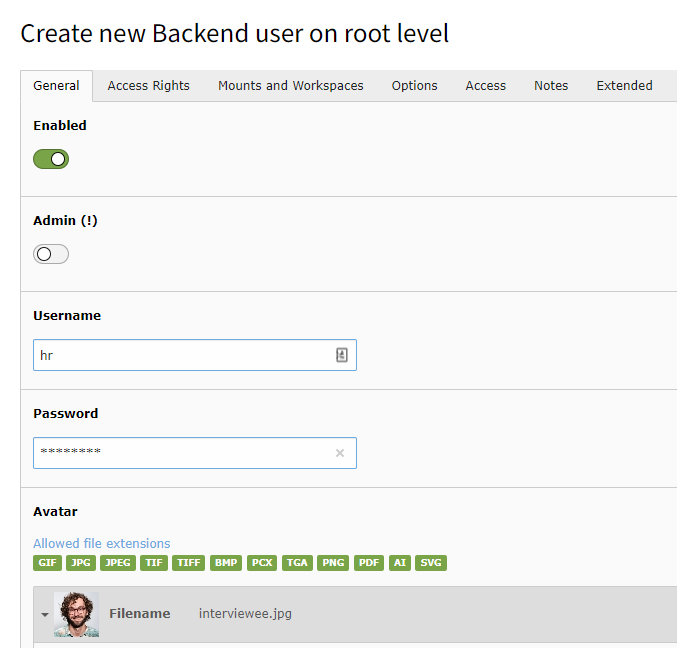Image resolution: width=677 pixels, height=648 pixels.
Task: Select the General tab
Action: point(56,85)
